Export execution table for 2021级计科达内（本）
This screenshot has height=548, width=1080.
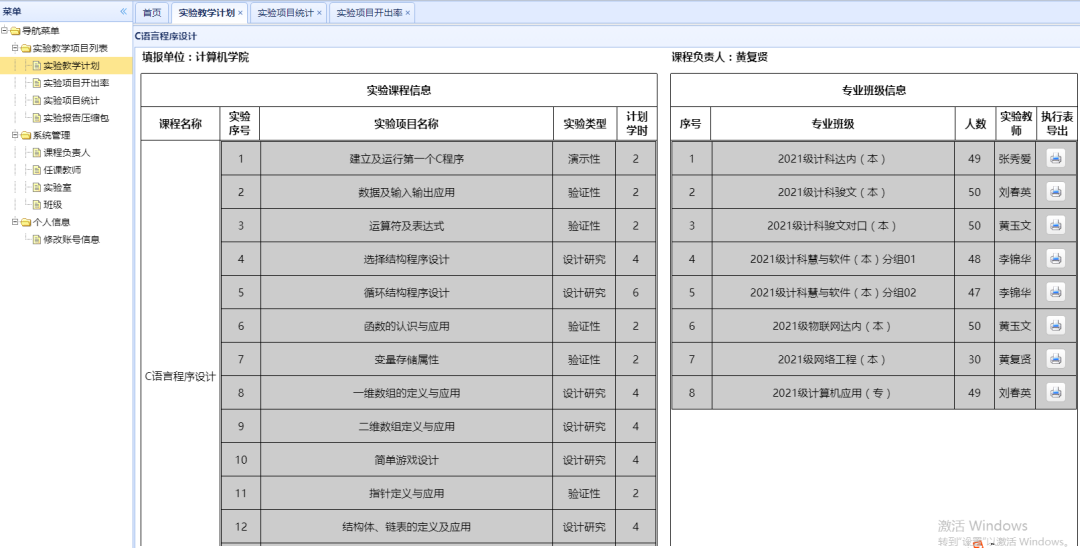click(1056, 158)
